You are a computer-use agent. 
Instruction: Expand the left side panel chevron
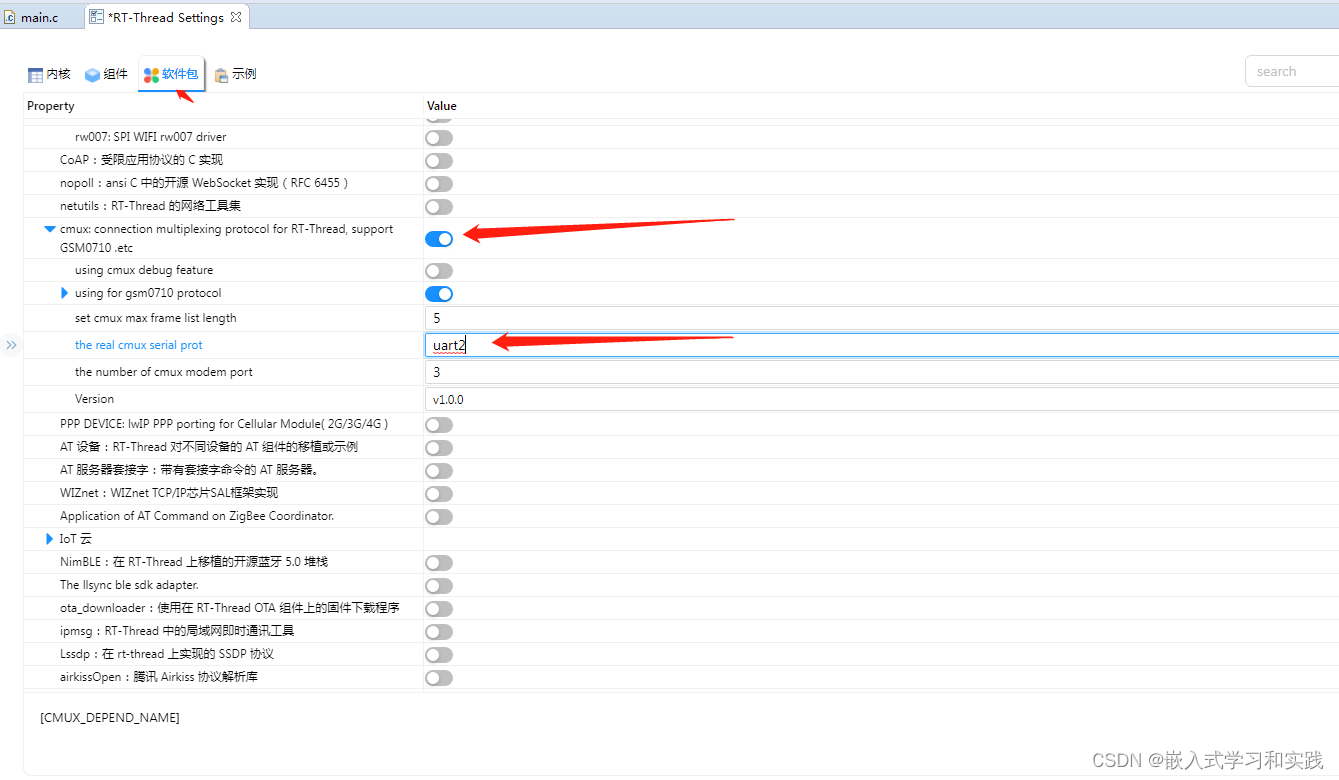11,345
